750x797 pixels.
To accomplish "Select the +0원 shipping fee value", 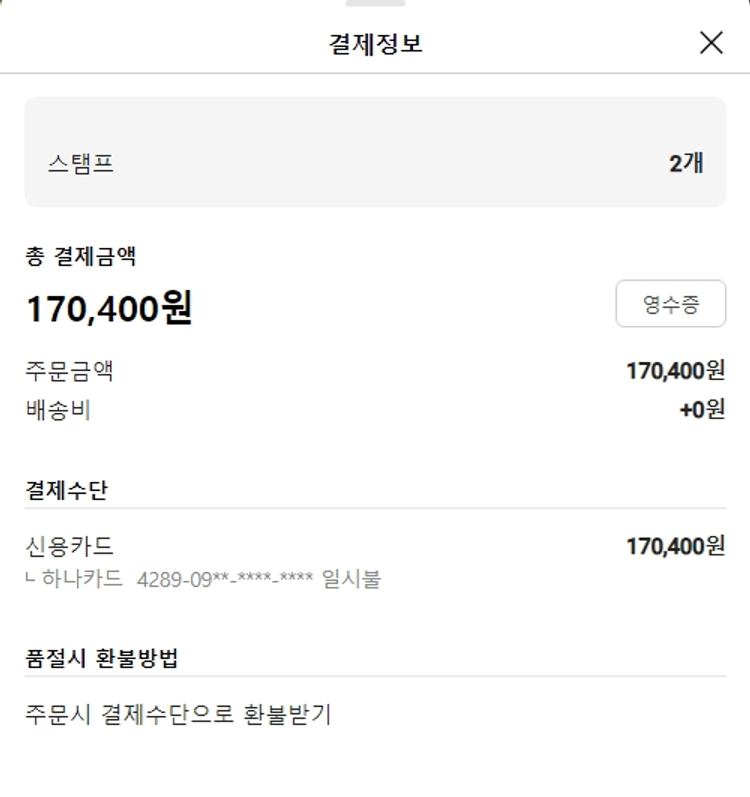I will [702, 410].
